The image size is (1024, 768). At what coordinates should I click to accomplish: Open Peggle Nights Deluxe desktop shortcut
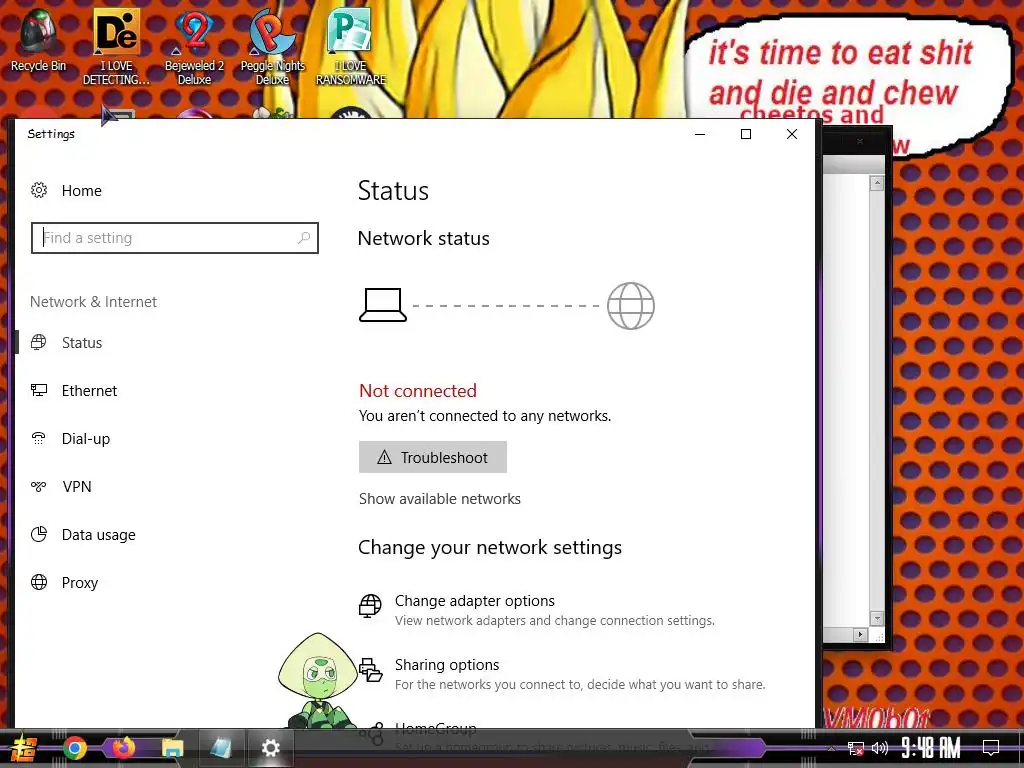[x=272, y=47]
